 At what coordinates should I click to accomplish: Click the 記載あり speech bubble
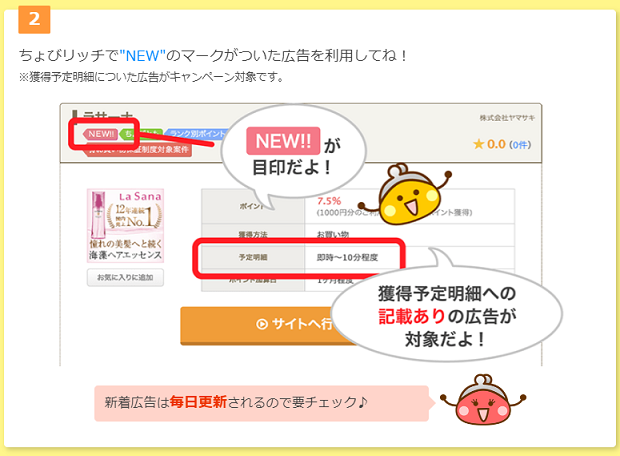(446, 314)
